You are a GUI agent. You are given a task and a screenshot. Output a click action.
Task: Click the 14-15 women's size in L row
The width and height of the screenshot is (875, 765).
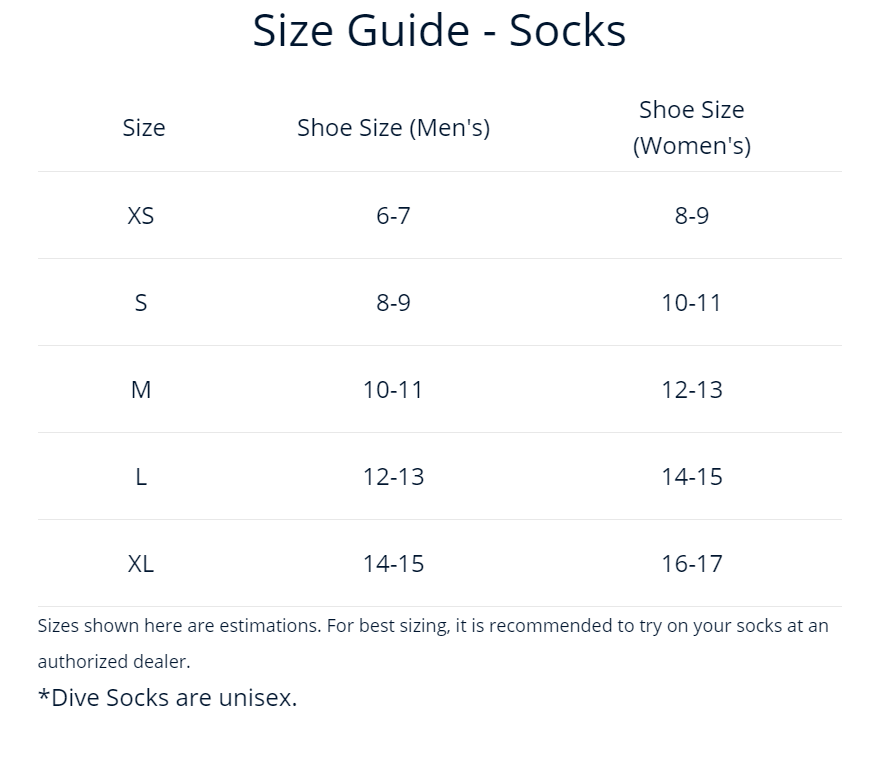click(x=691, y=477)
